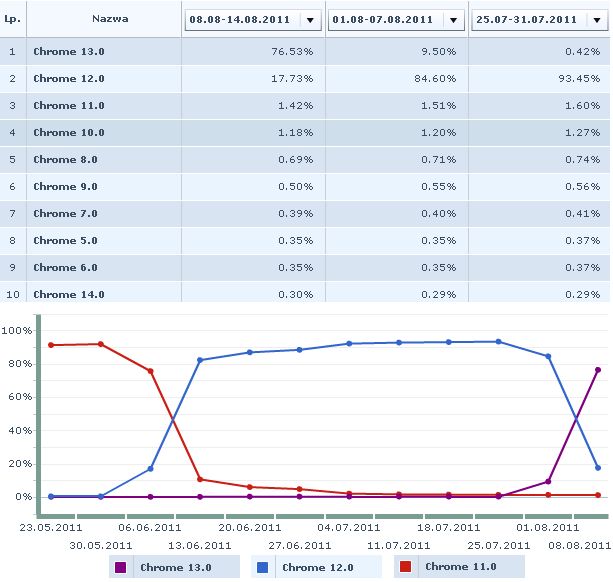The width and height of the screenshot is (613, 582).
Task: Click the red Chrome 11.0 point at 13.06.2011
Action: pyautogui.click(x=200, y=479)
